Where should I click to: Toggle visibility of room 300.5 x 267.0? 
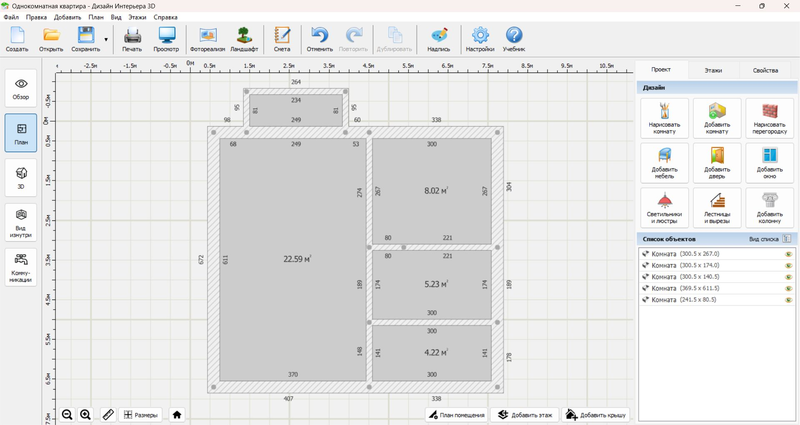point(787,254)
